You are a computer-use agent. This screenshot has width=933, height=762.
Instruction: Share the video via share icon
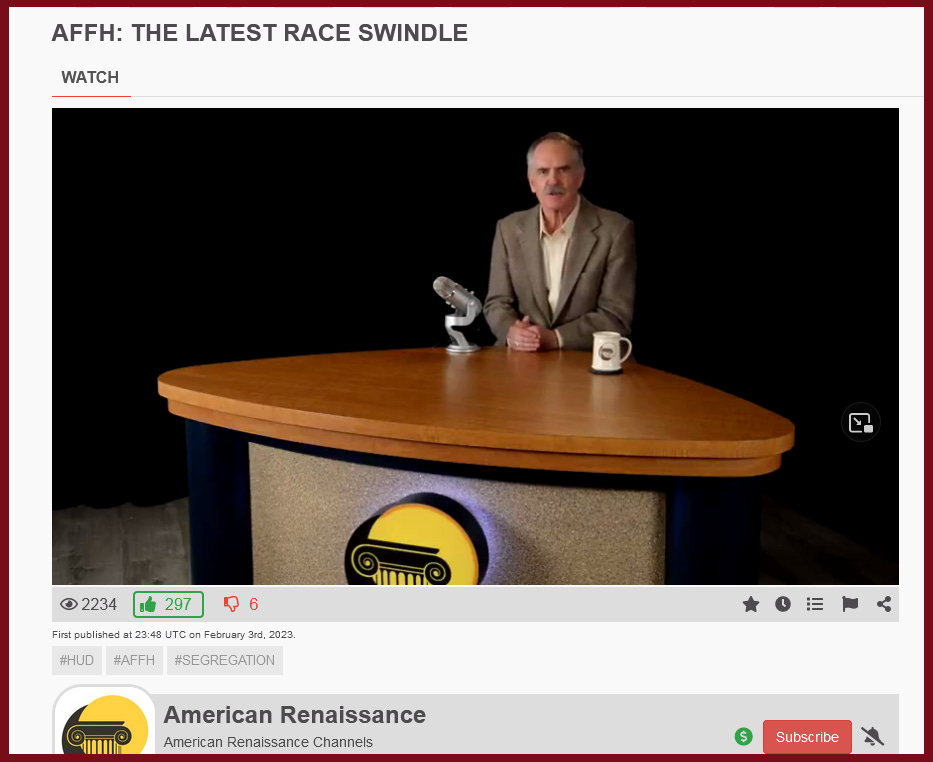coord(884,604)
